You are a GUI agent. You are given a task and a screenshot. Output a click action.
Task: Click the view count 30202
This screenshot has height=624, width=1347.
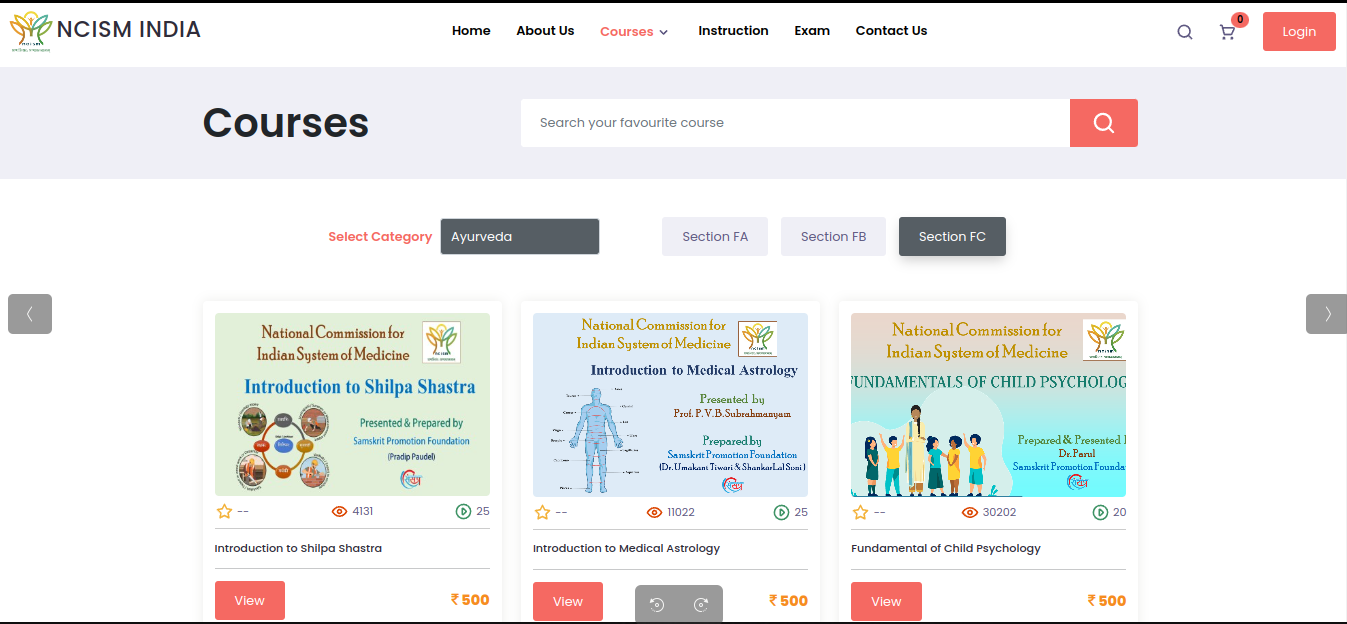coord(1000,512)
